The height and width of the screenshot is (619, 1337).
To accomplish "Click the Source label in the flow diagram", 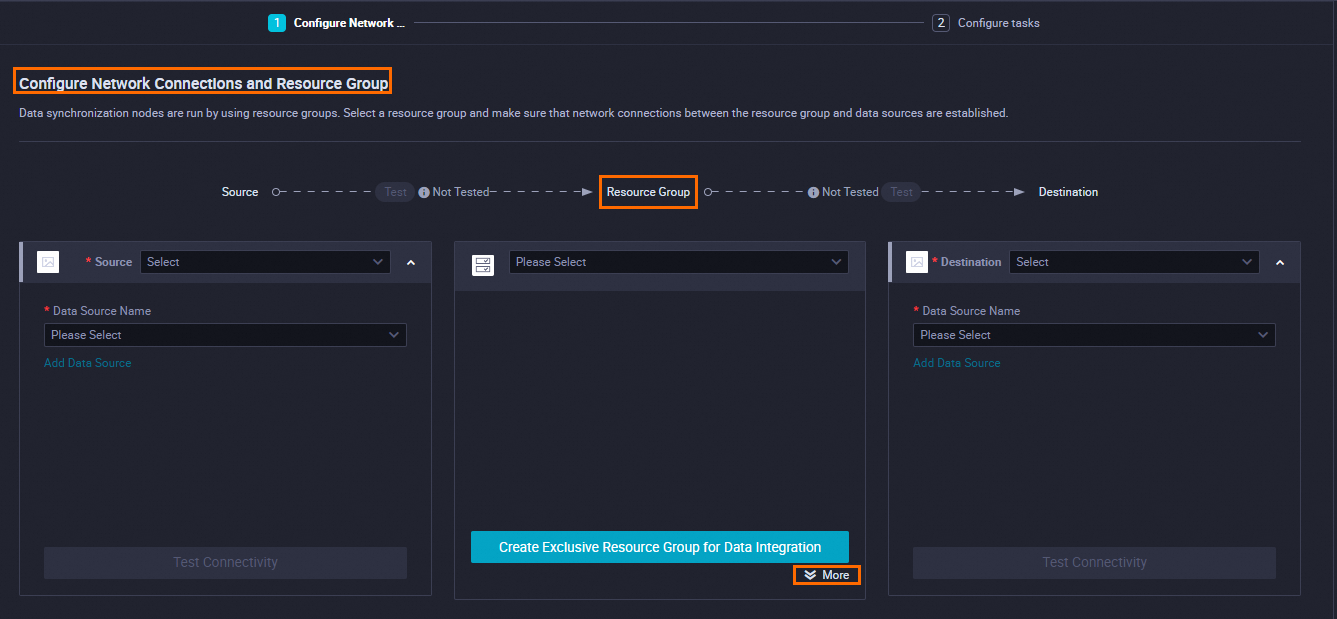I will tap(240, 192).
